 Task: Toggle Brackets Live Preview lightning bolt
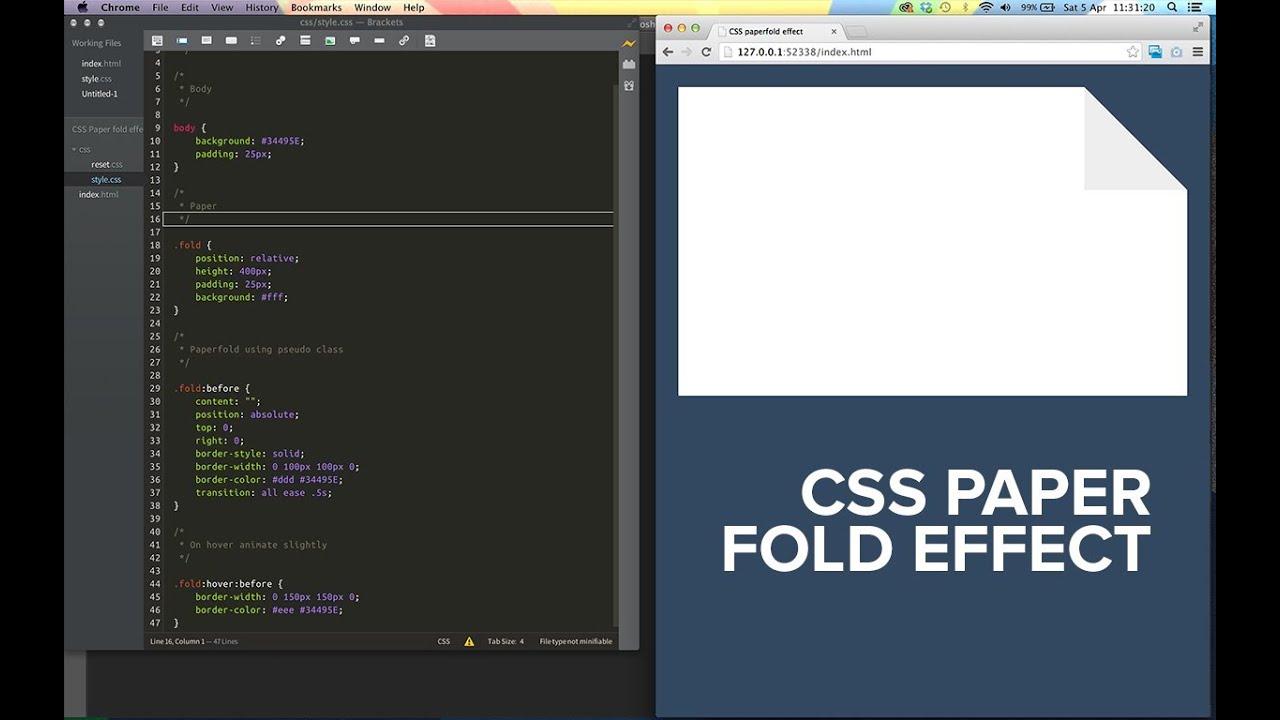pos(628,43)
